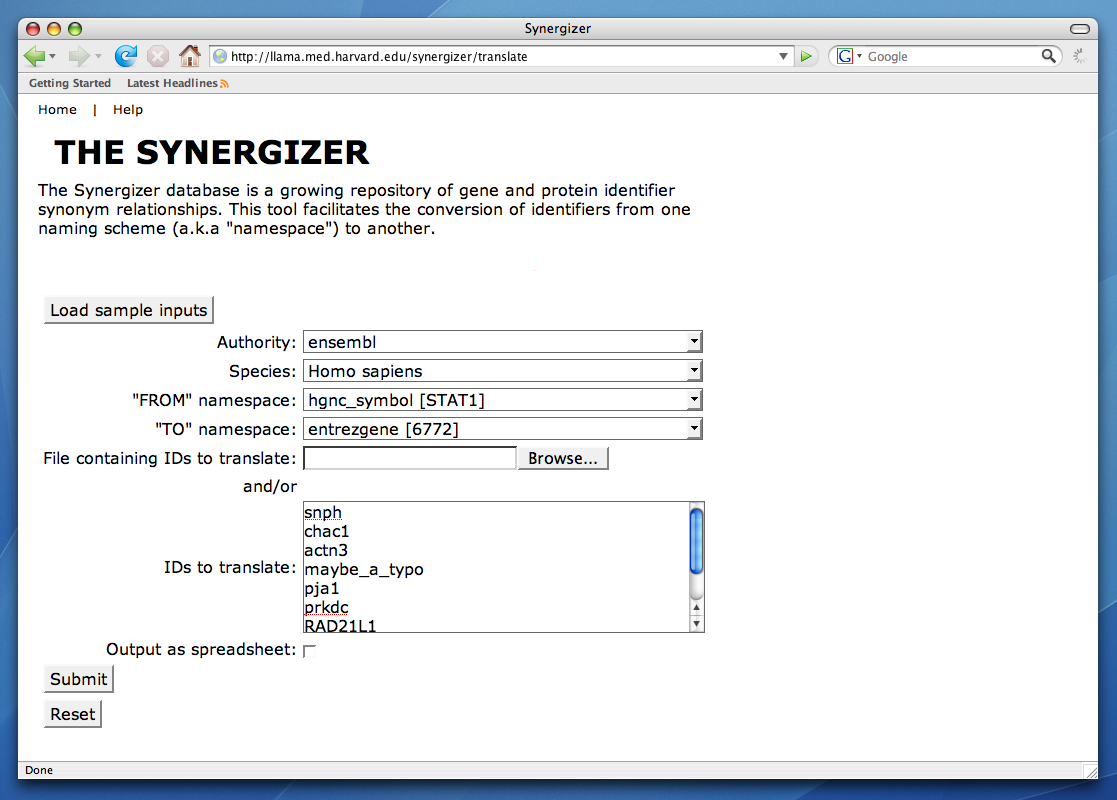Click inside the file path input field
Screen dimensions: 1117x800
click(409, 458)
